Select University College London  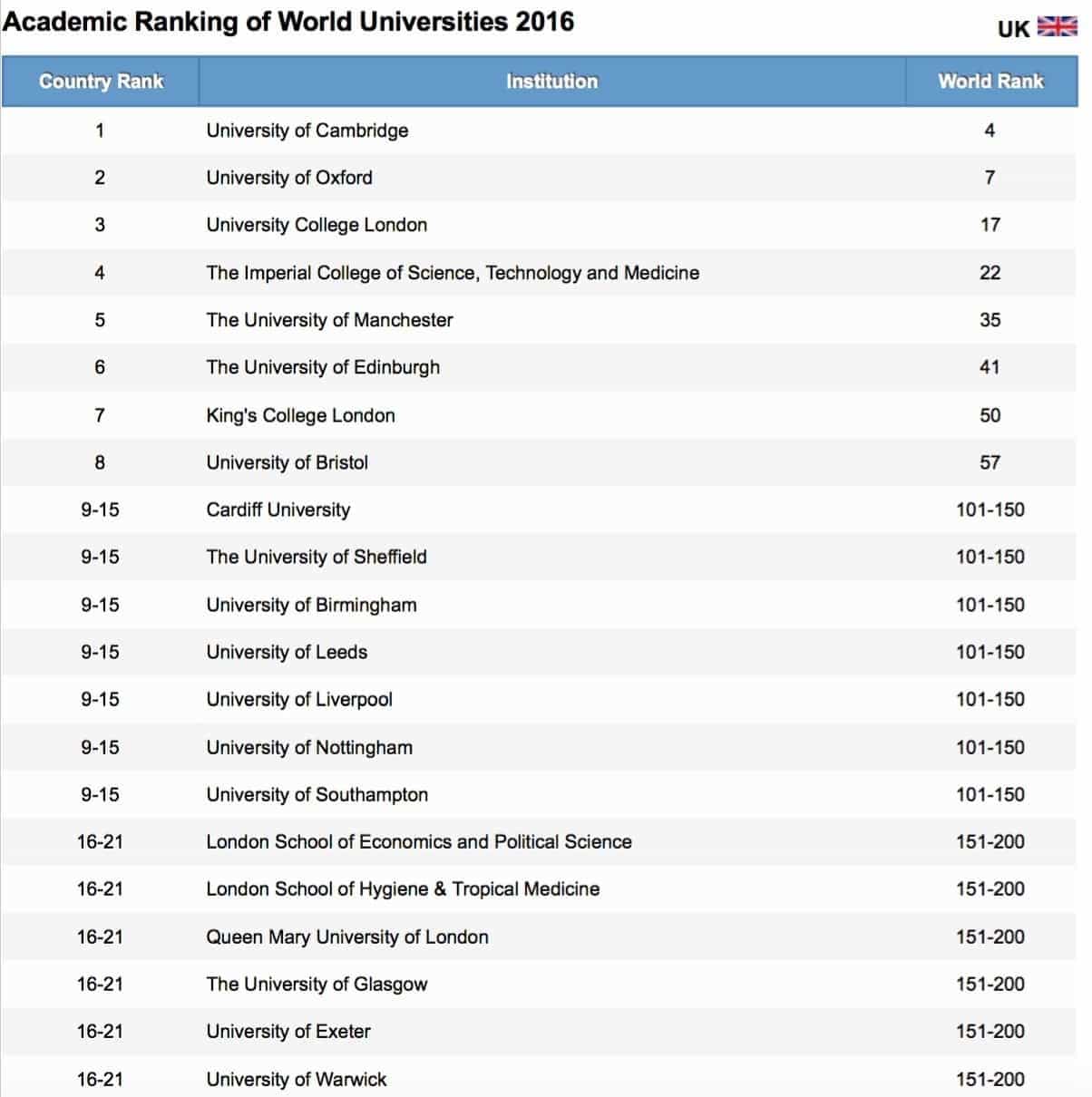(316, 225)
